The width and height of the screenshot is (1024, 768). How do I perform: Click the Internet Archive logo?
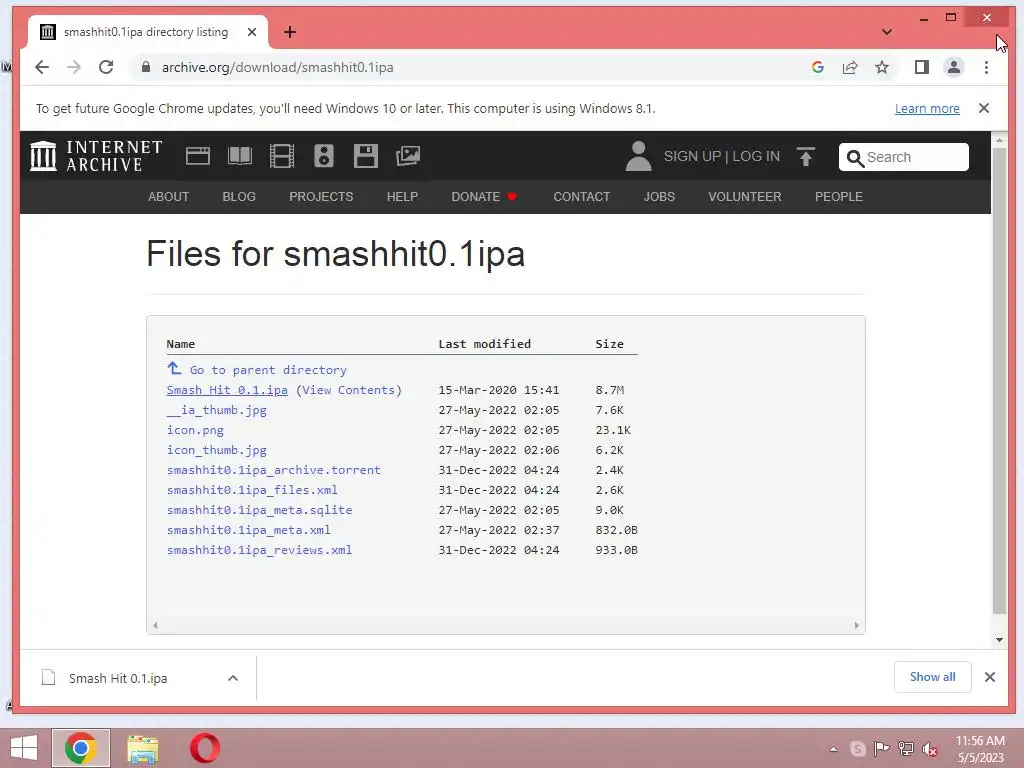(96, 156)
